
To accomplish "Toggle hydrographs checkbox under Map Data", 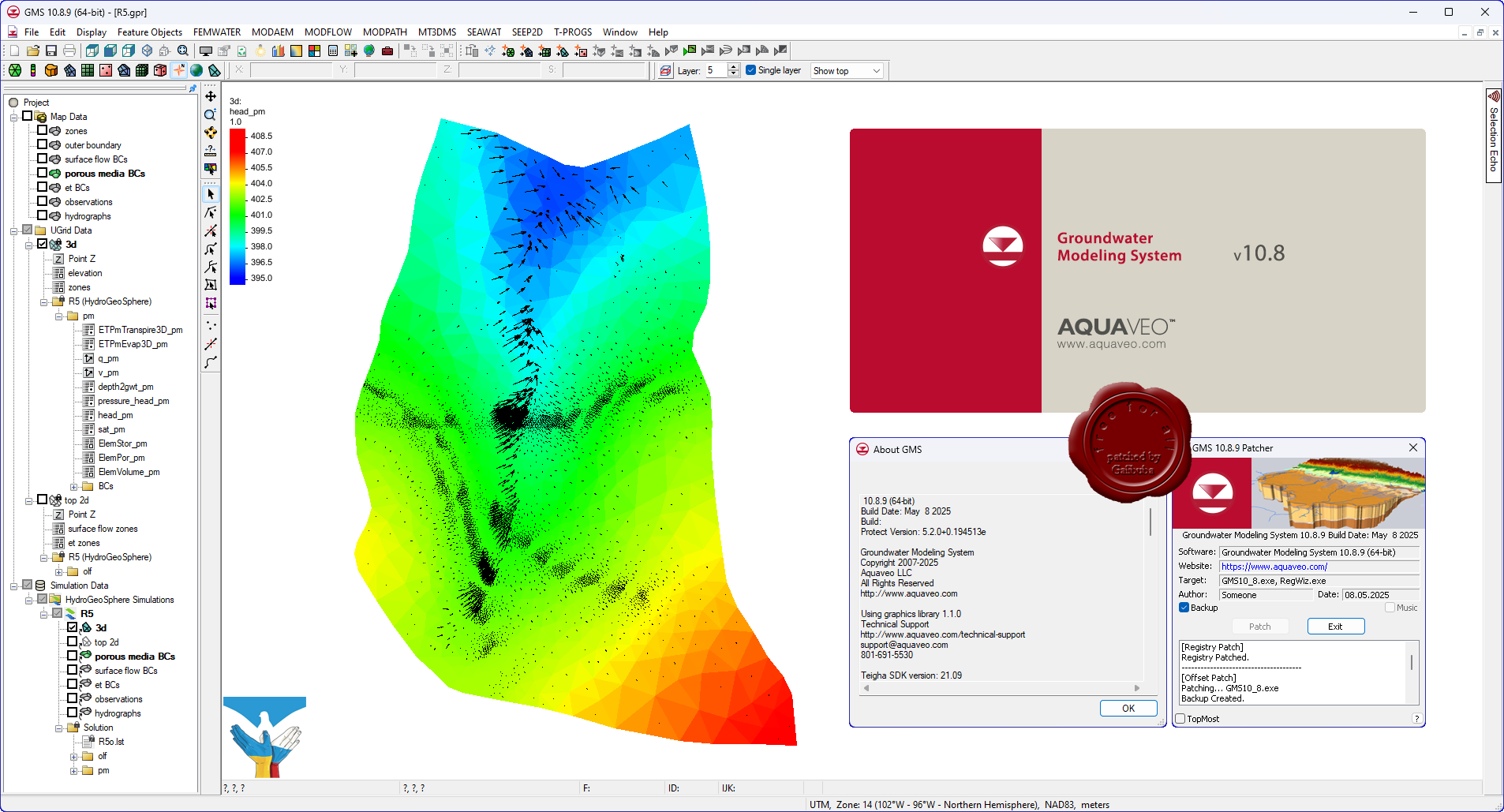I will click(x=43, y=215).
